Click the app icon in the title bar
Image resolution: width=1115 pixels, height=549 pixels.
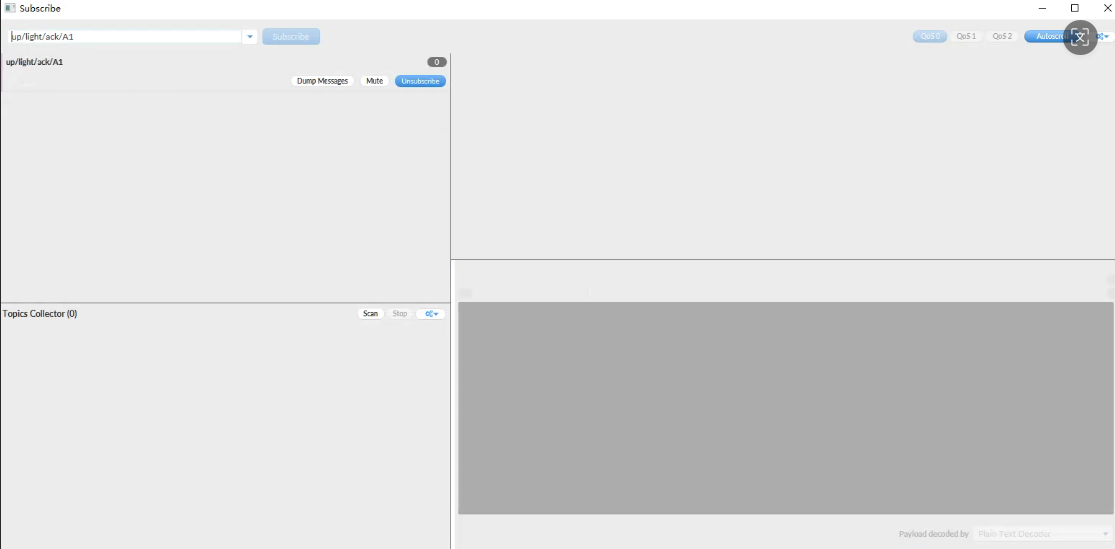click(x=10, y=8)
